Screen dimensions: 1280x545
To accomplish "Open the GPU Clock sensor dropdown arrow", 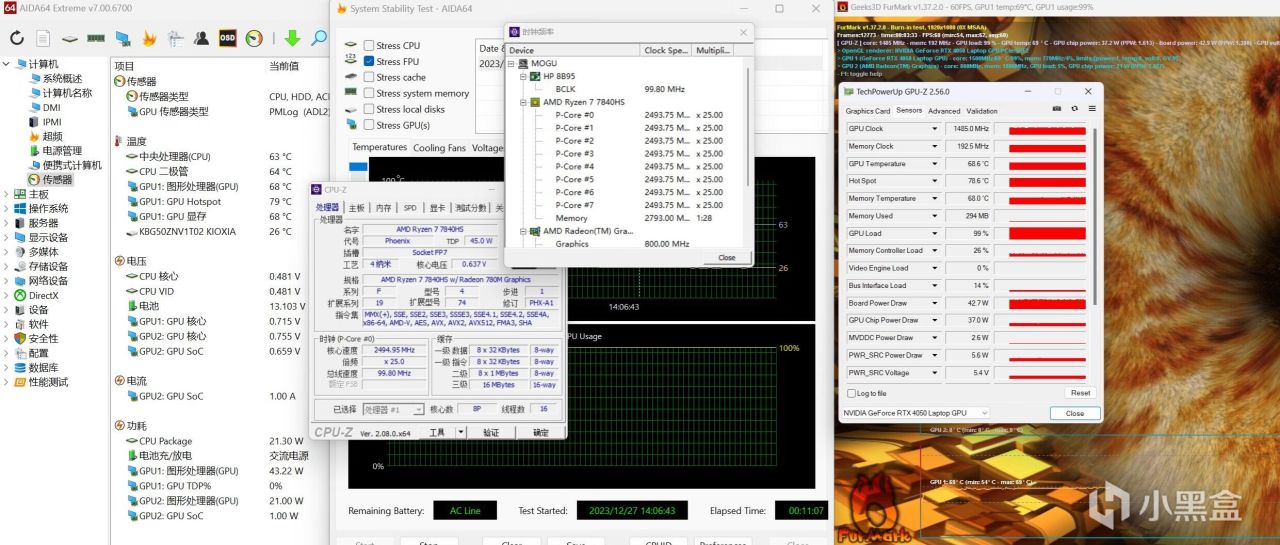I will click(934, 129).
